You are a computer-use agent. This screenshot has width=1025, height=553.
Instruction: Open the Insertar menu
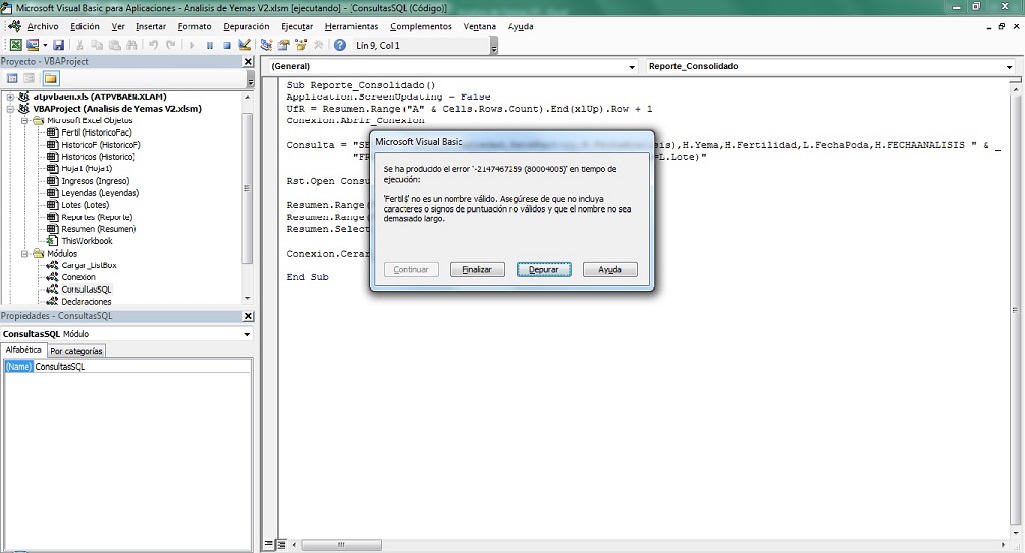[x=150, y=26]
